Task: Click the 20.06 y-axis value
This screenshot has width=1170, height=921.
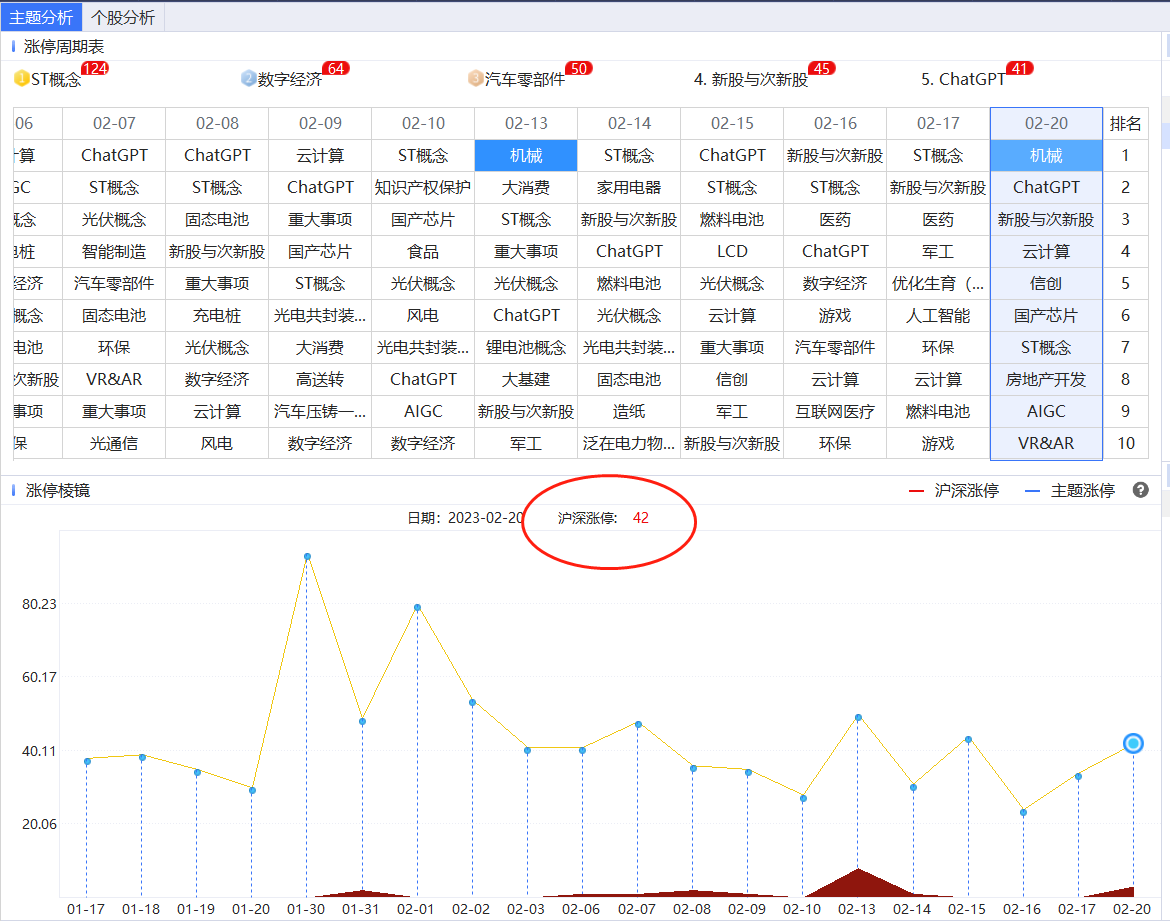Action: 39,824
